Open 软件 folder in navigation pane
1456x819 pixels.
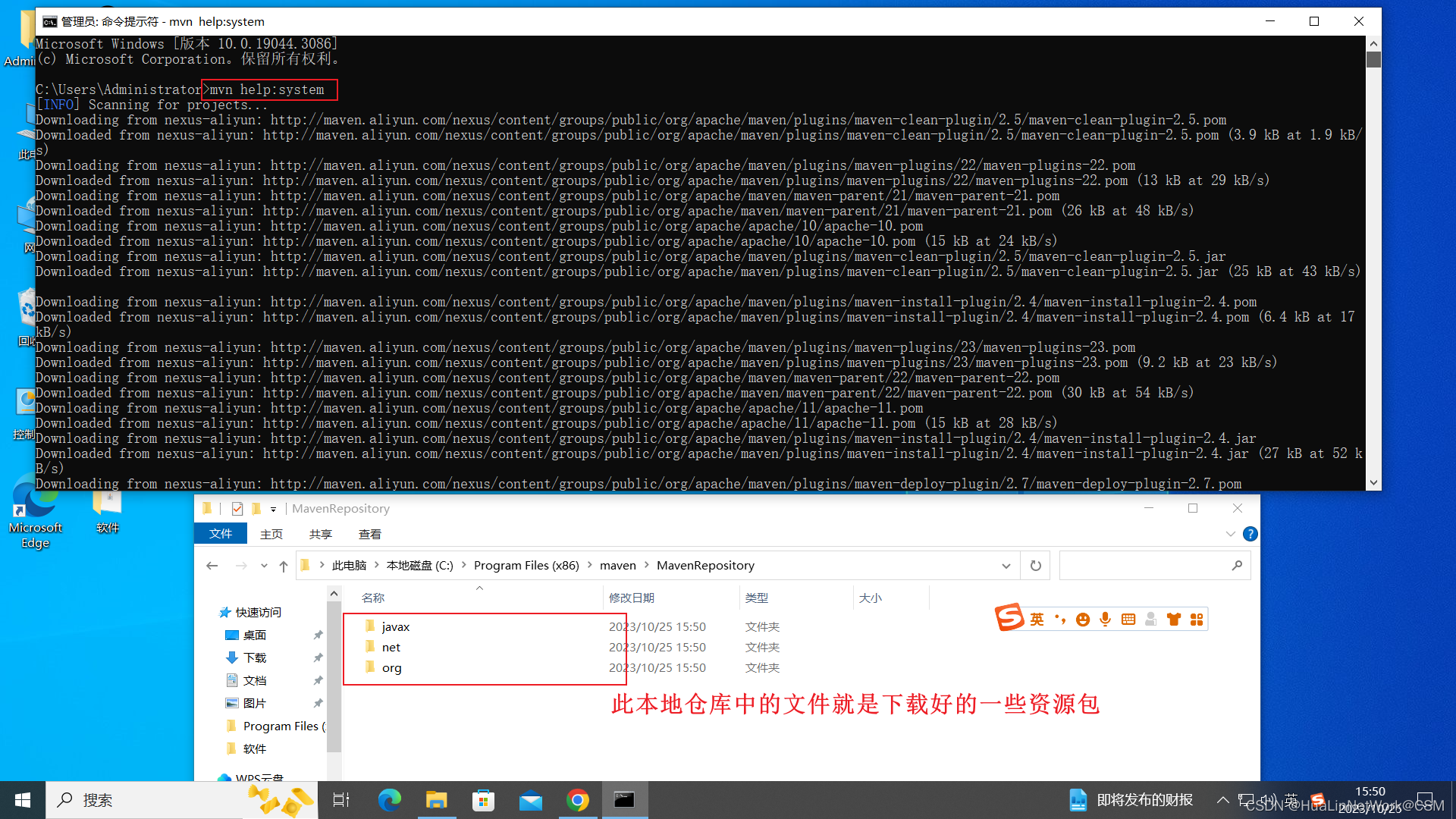[x=254, y=748]
